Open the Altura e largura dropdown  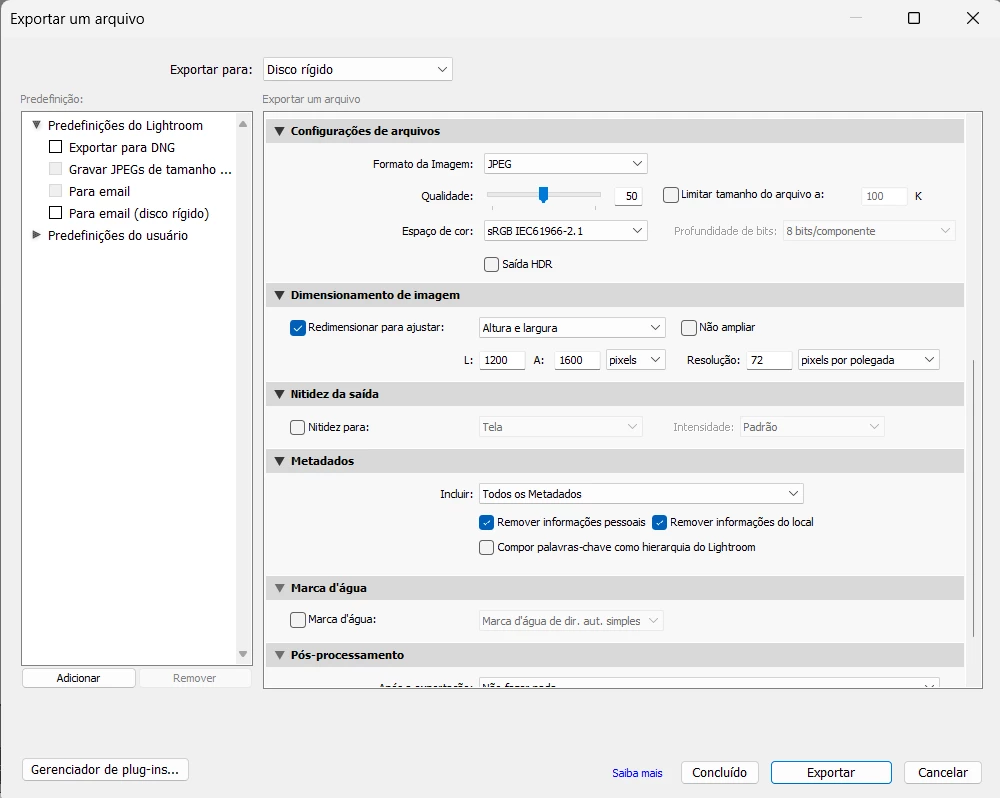click(x=572, y=328)
